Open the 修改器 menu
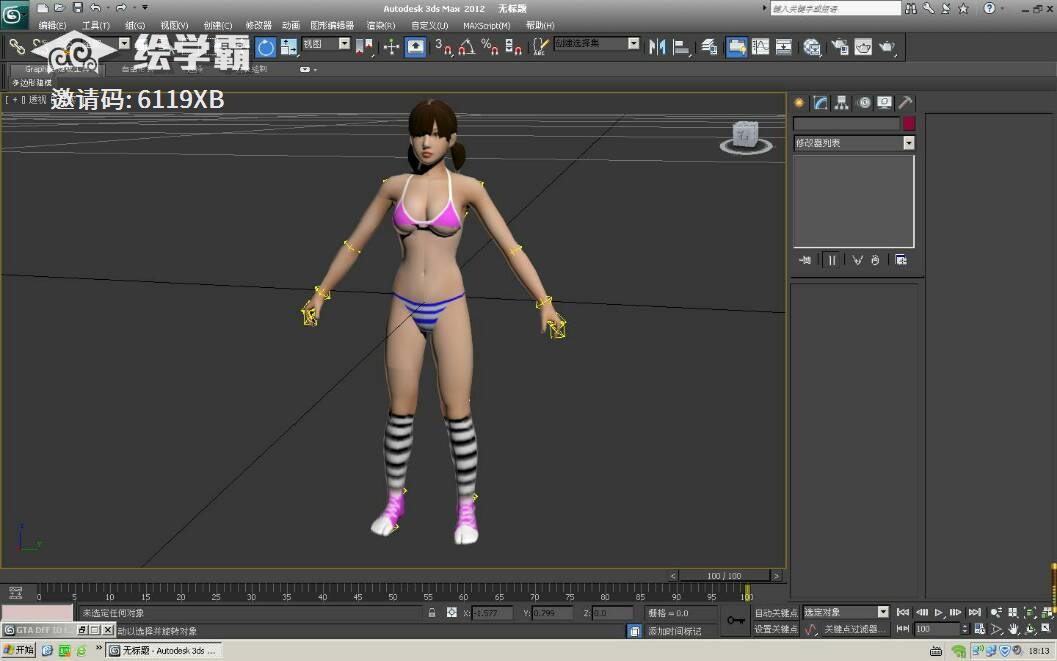This screenshot has height=661, width=1057. (258, 26)
